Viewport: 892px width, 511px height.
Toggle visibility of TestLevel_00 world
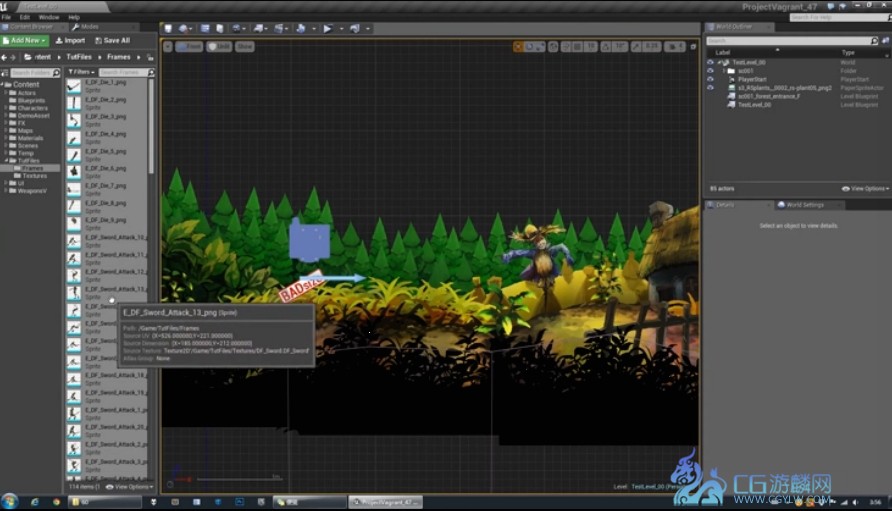[710, 62]
